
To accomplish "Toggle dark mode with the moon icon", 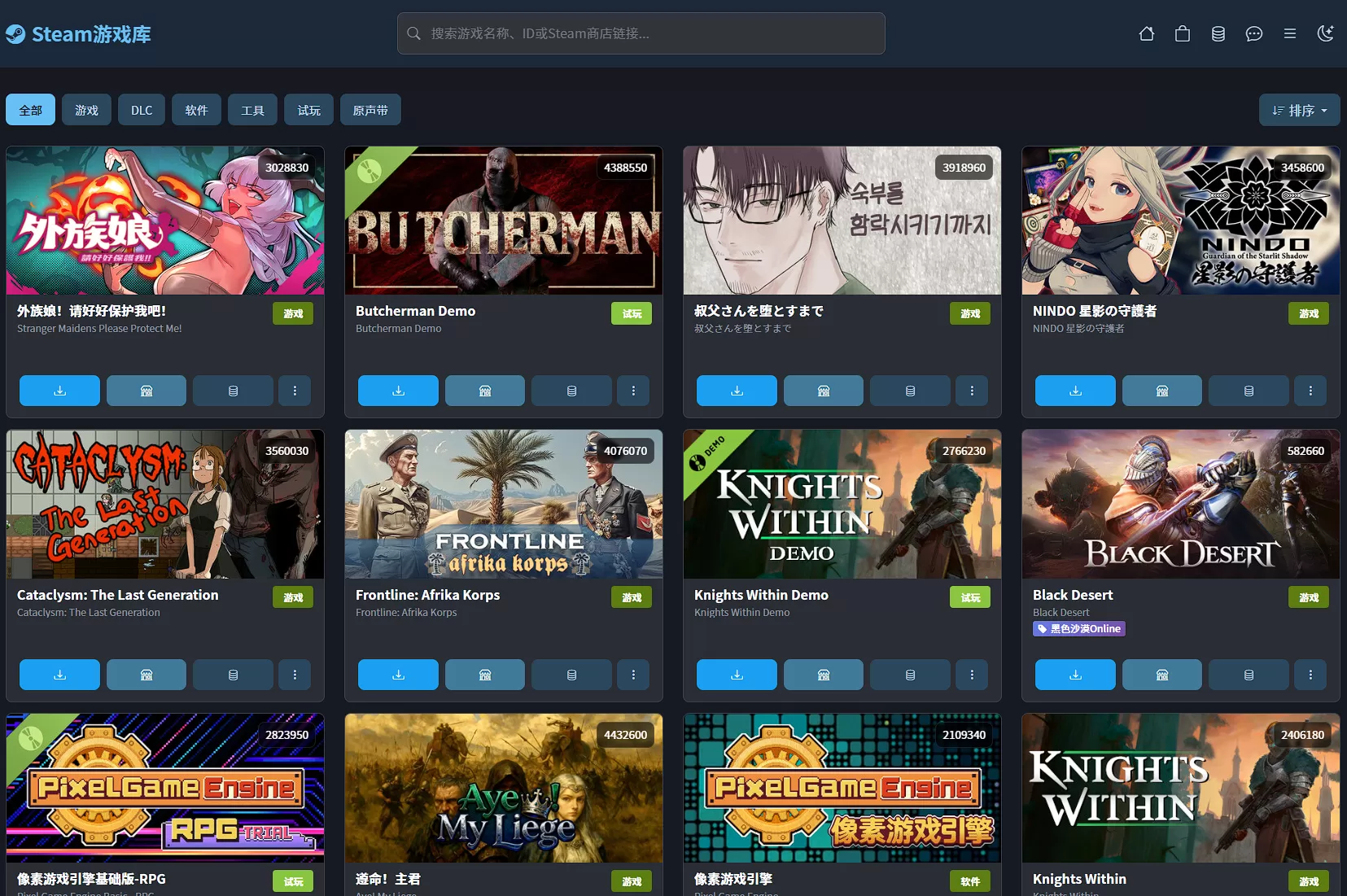I will click(1325, 33).
